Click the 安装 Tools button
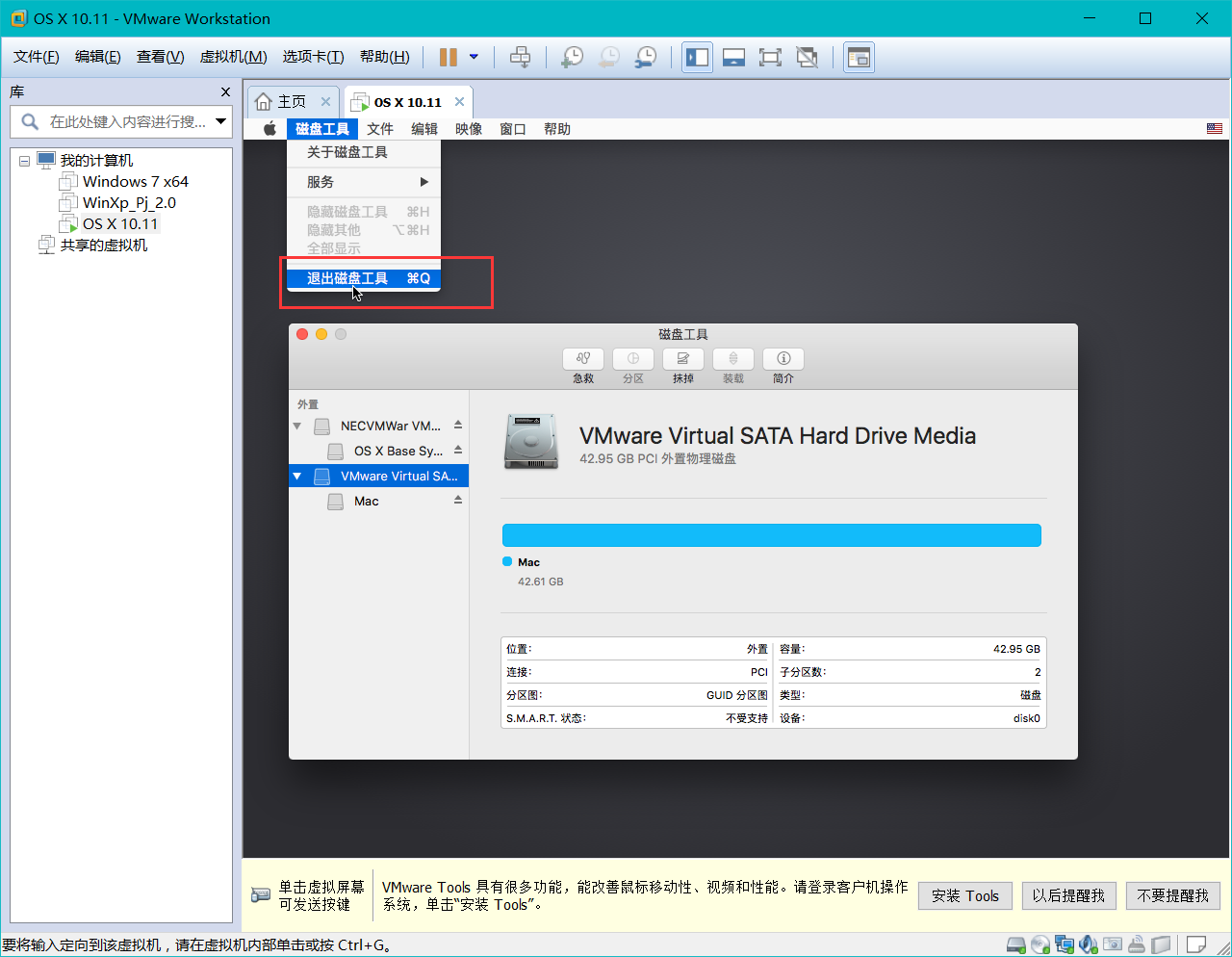1232x957 pixels. (965, 895)
